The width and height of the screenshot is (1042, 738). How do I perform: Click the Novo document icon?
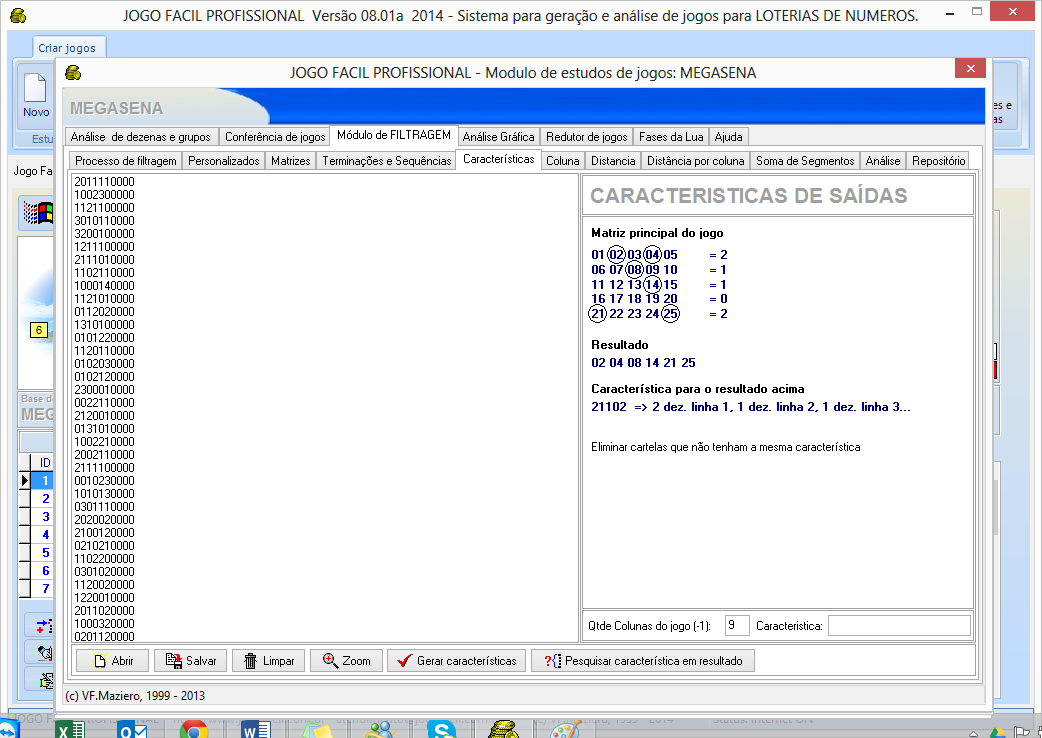click(36, 93)
